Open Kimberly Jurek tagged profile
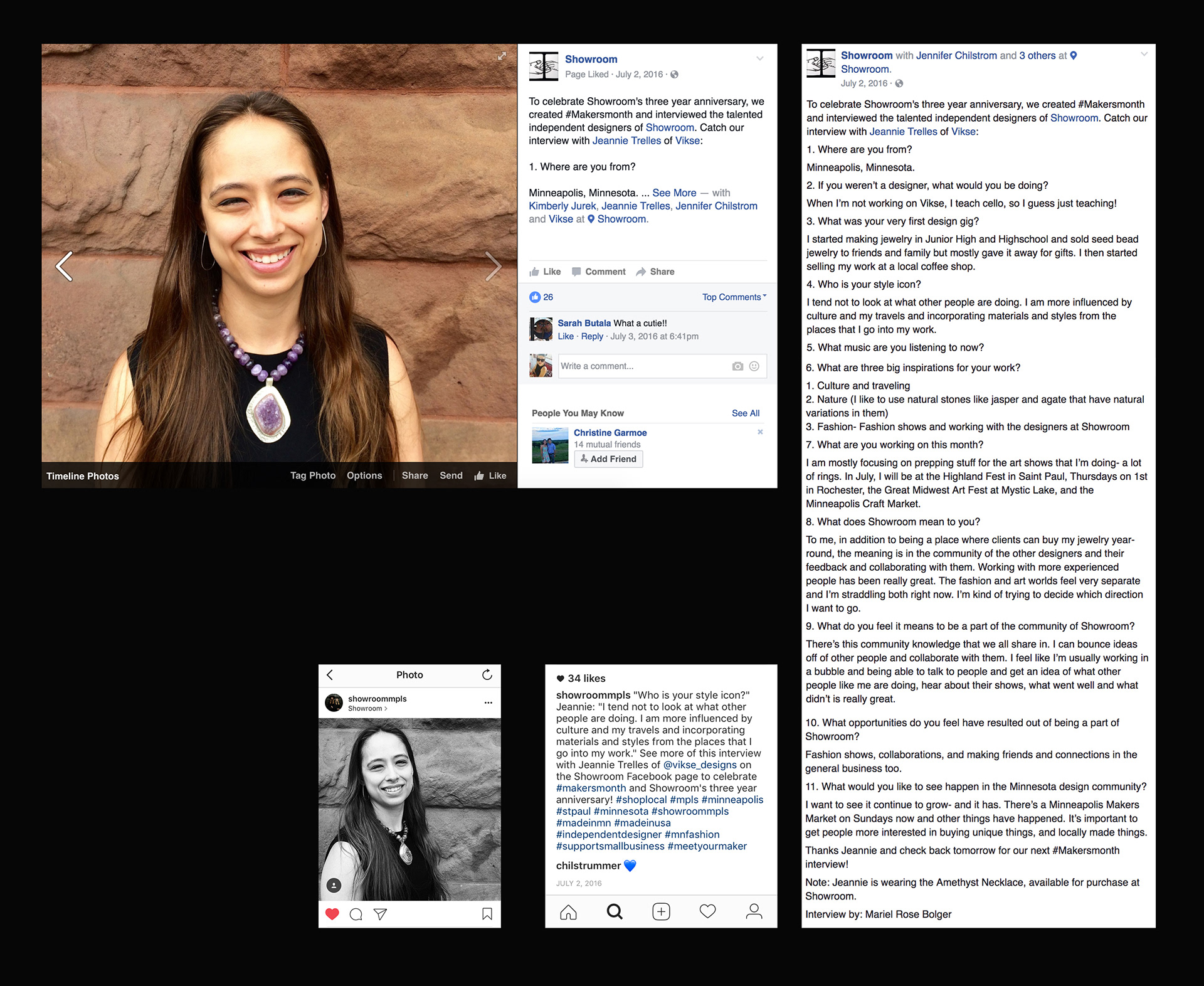The height and width of the screenshot is (986, 1204). [x=562, y=206]
